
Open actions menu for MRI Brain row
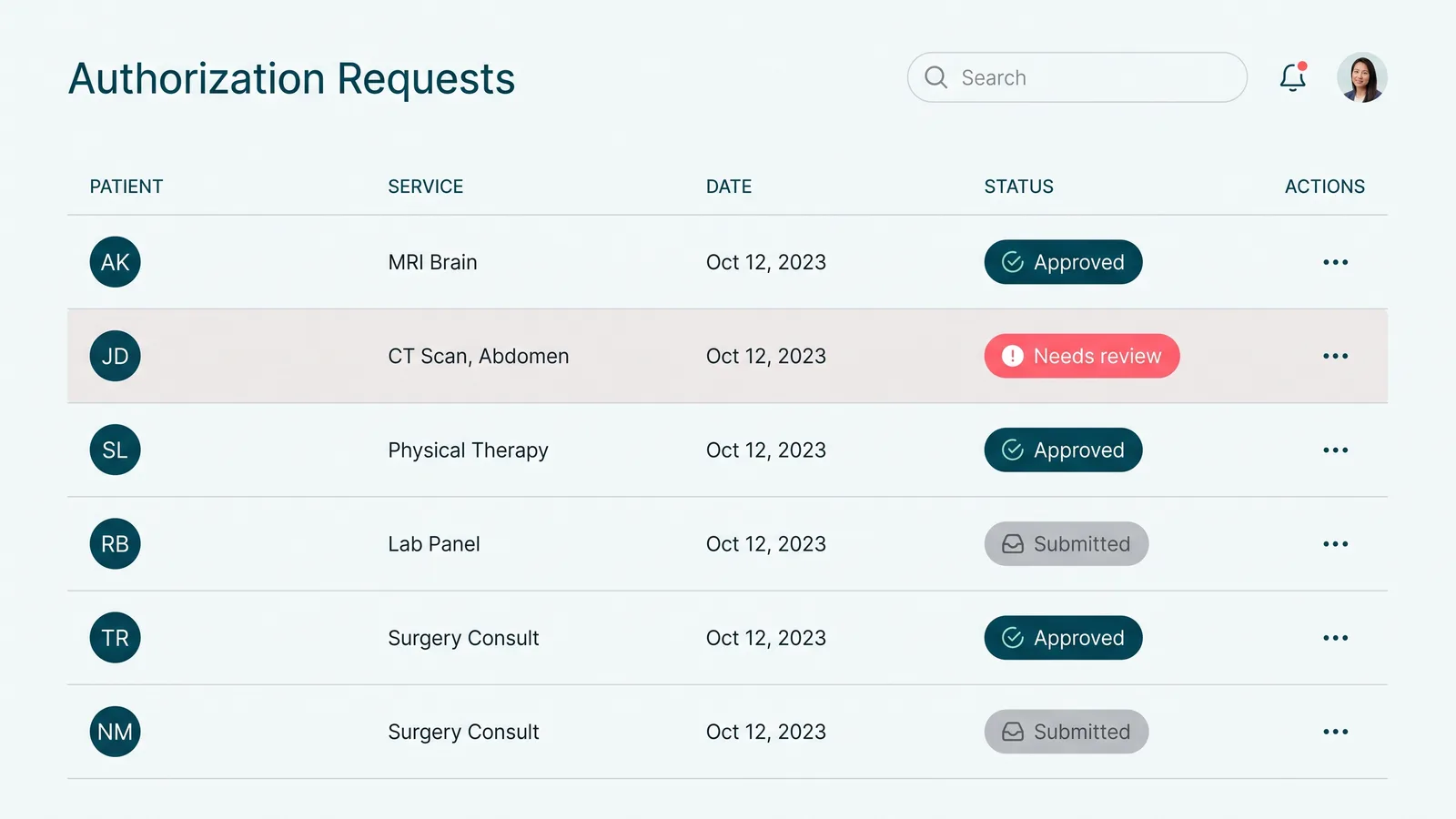point(1335,262)
